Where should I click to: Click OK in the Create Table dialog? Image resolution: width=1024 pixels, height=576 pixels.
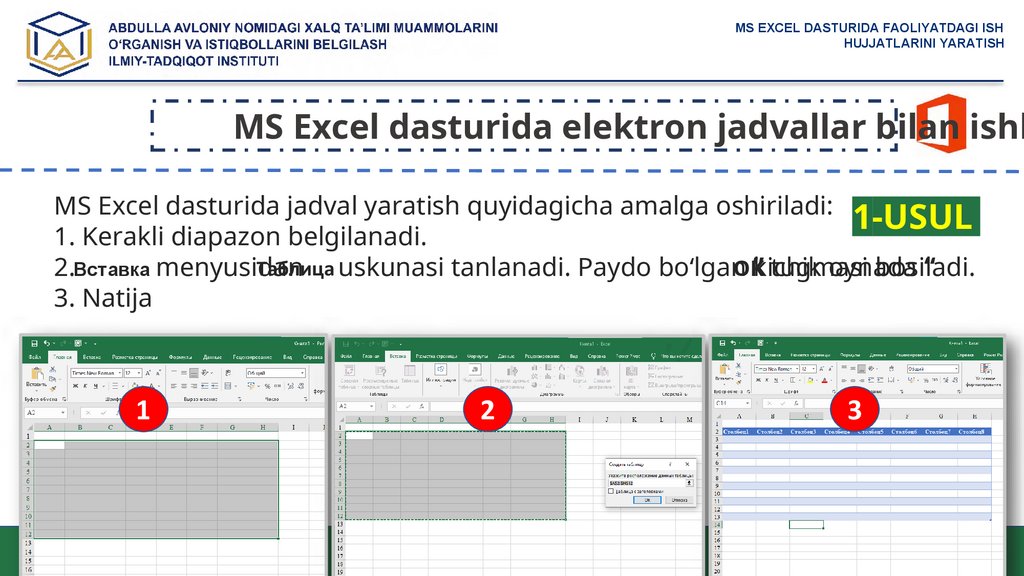point(647,500)
